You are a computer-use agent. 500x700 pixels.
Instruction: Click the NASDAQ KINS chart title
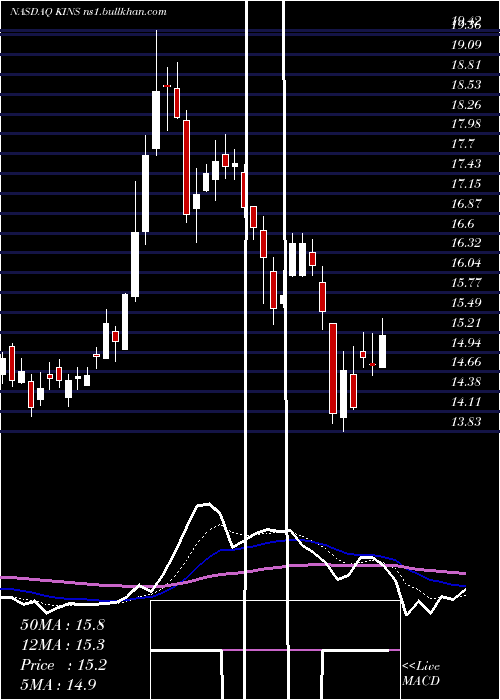click(x=88, y=12)
